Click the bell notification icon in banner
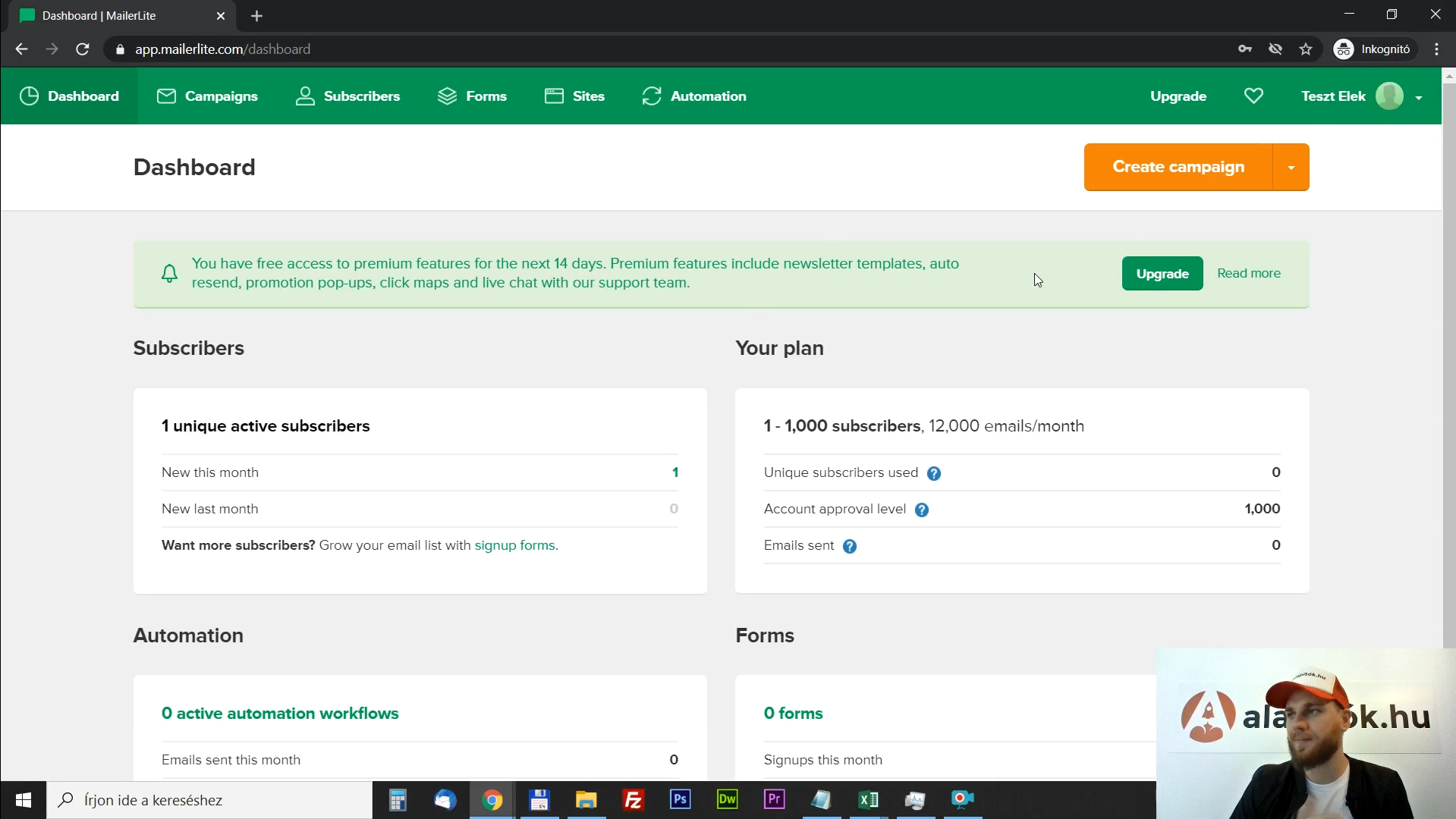The height and width of the screenshot is (819, 1456). pos(170,274)
